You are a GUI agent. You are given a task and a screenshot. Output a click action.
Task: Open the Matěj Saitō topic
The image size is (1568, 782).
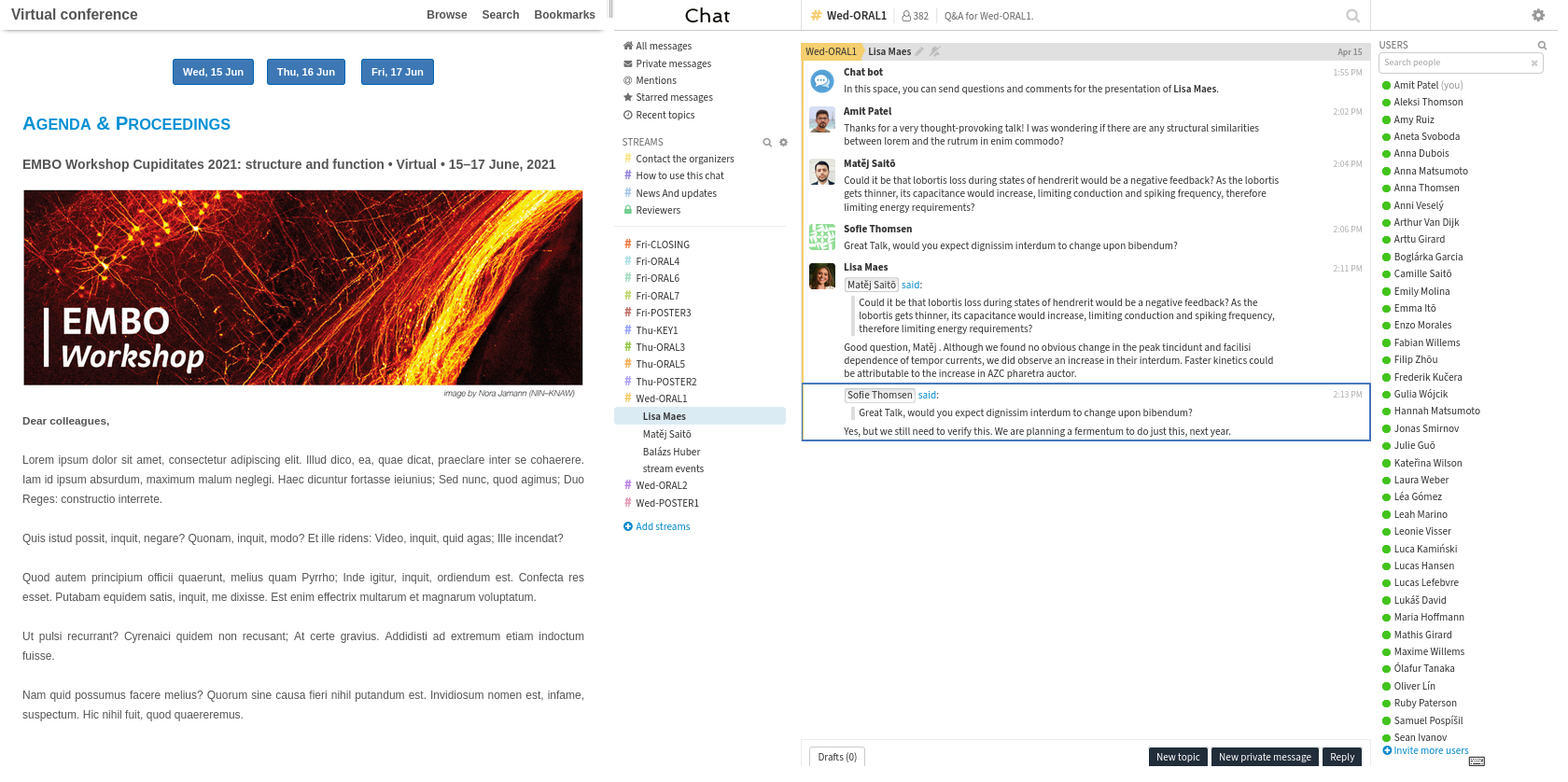[x=666, y=435]
